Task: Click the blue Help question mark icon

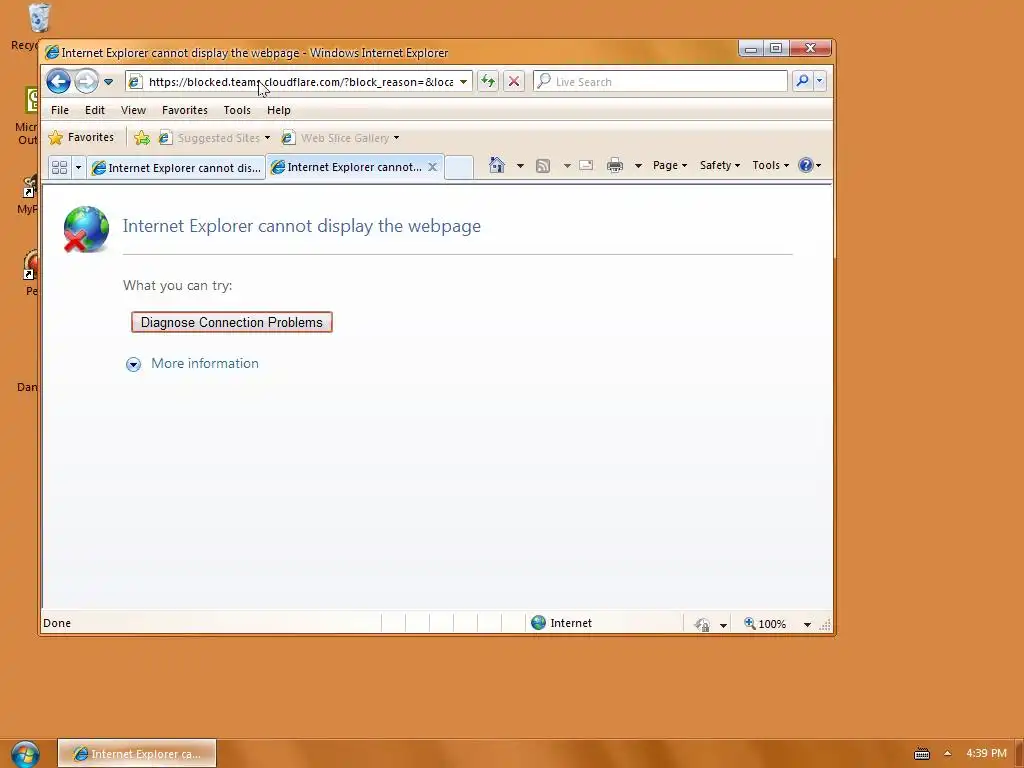Action: click(806, 165)
